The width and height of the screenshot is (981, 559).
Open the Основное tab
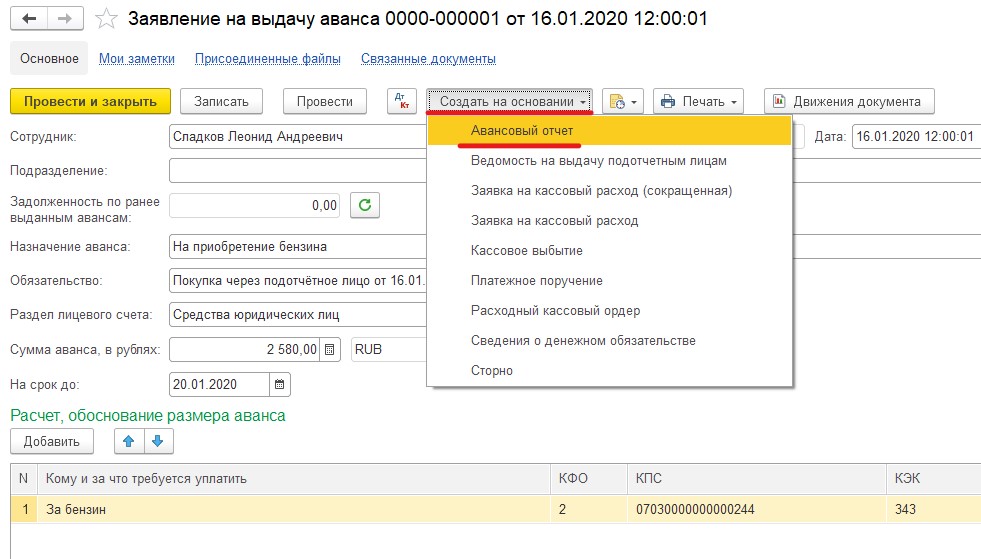[49, 58]
